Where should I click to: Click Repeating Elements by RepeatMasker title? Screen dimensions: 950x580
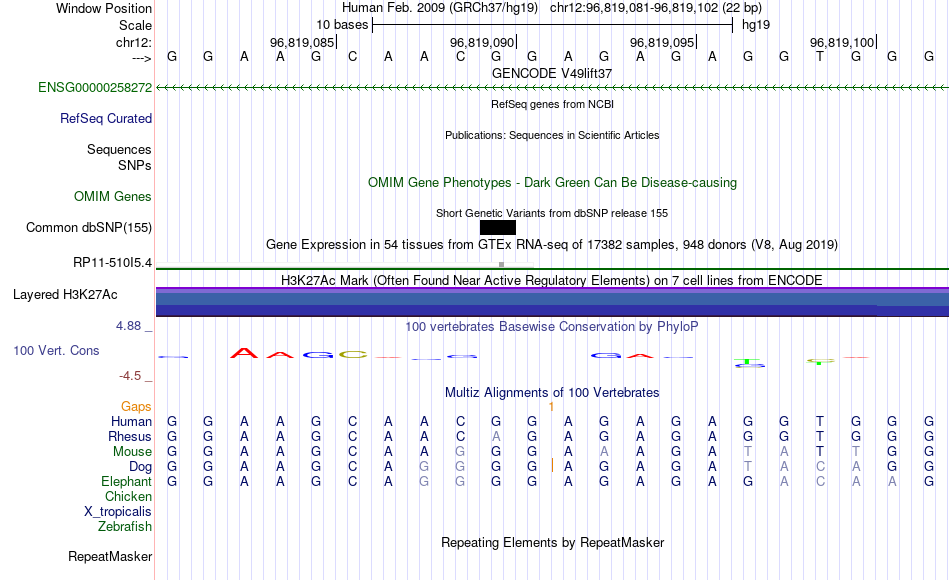pyautogui.click(x=552, y=542)
